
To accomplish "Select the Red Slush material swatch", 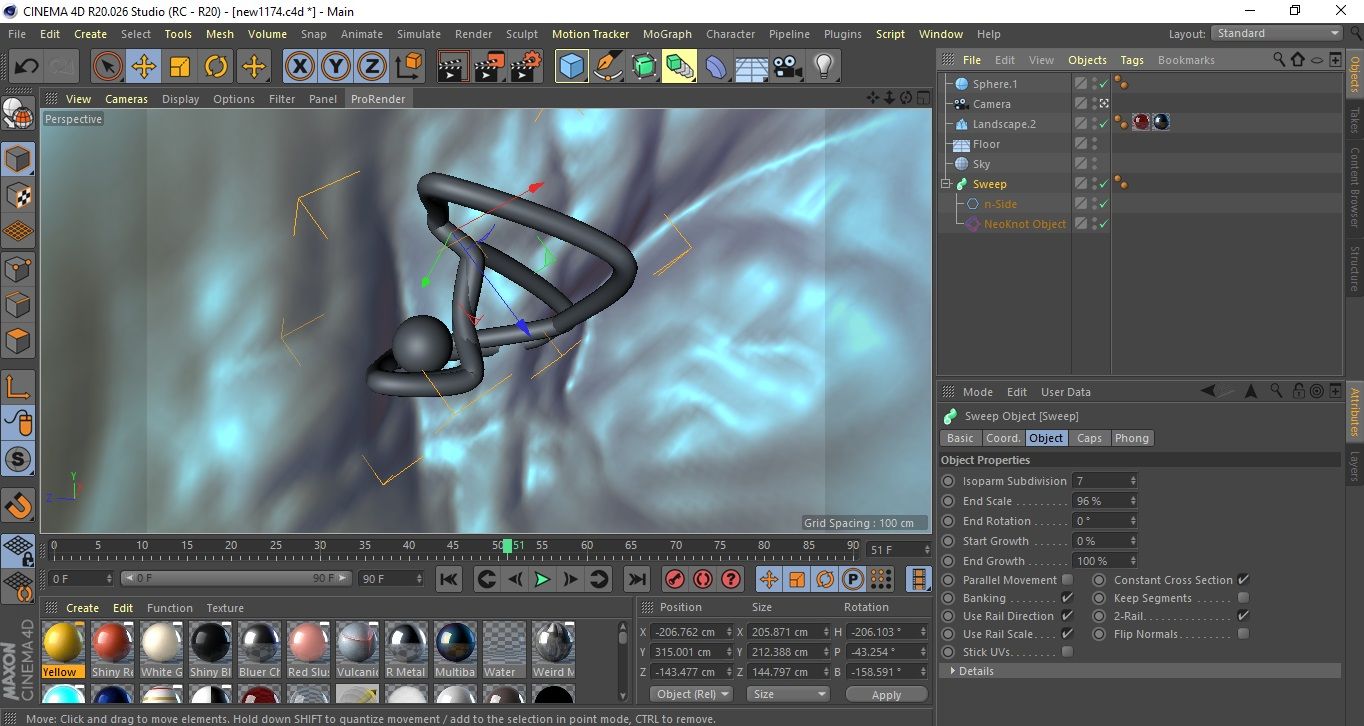I will pyautogui.click(x=308, y=650).
